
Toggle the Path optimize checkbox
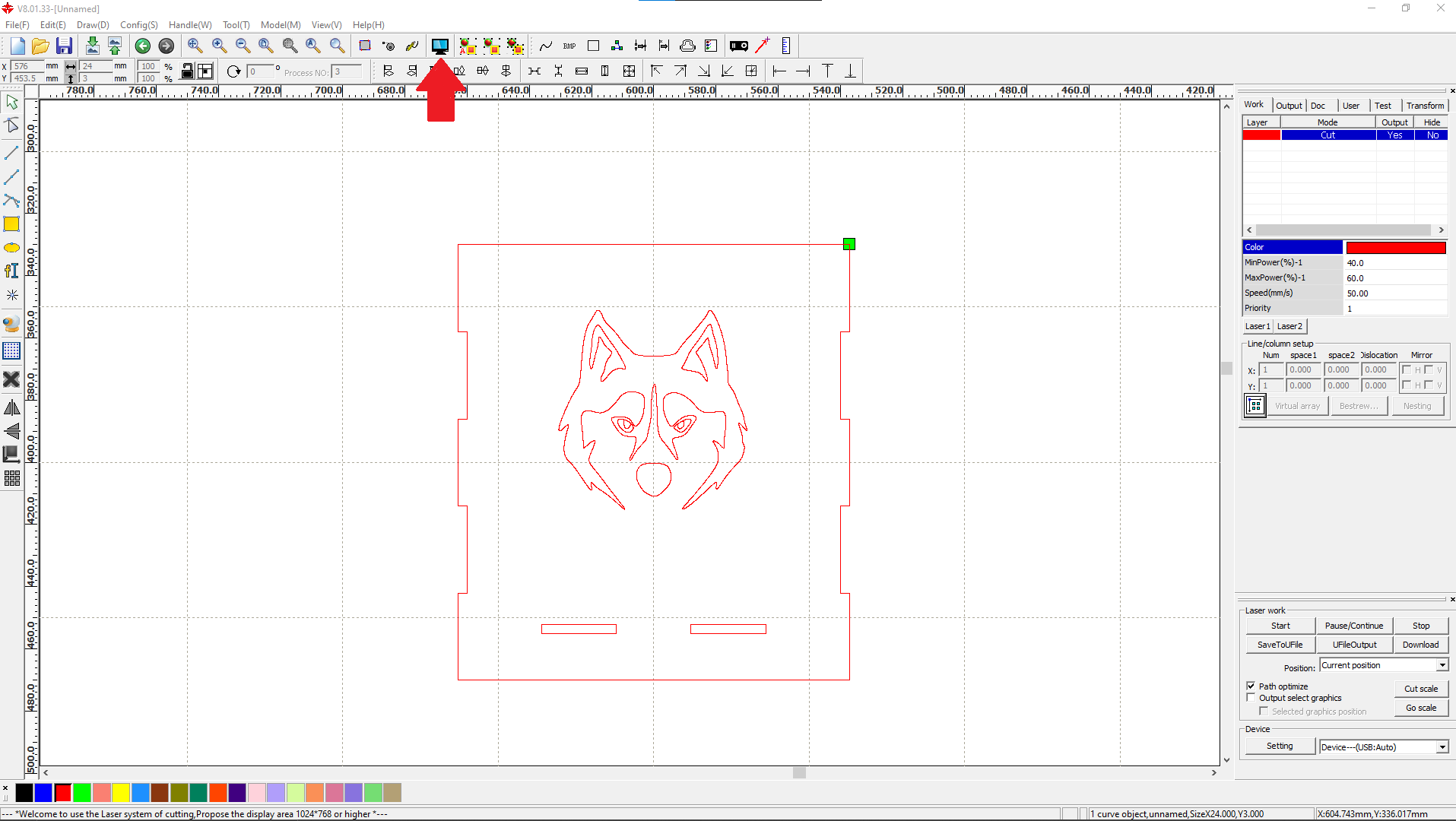(1251, 686)
